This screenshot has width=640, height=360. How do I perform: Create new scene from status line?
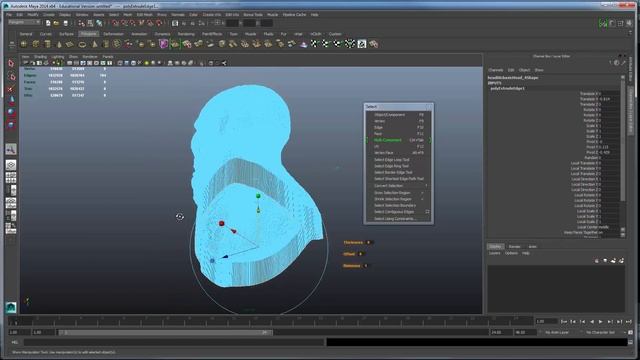click(48, 23)
